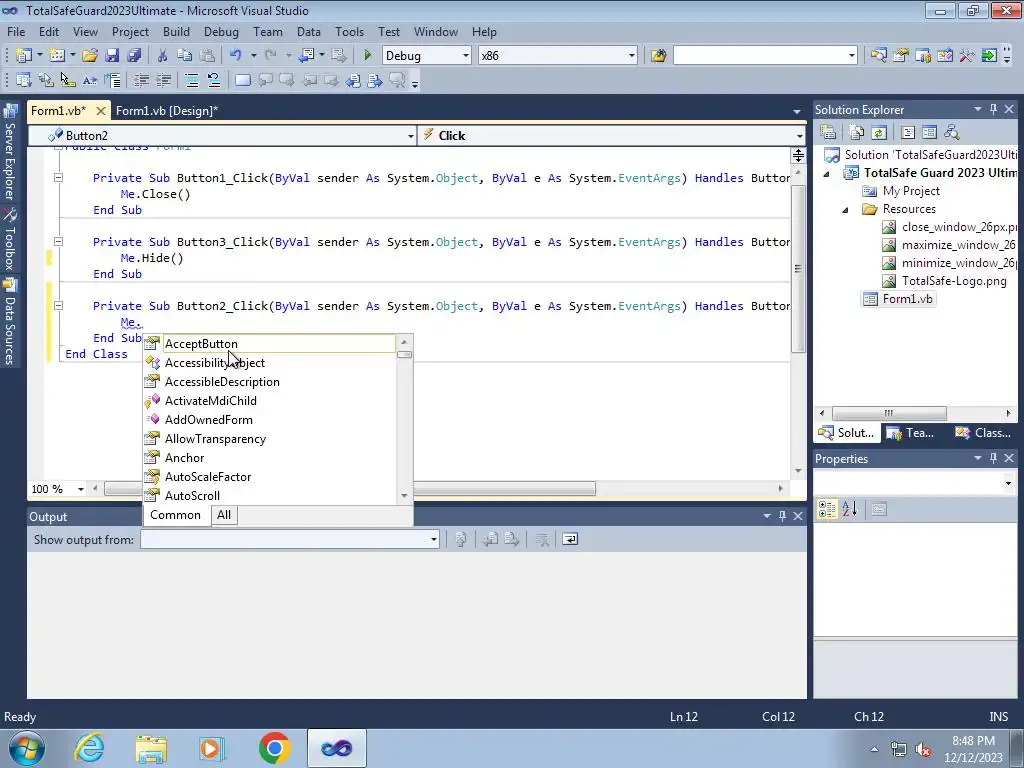Image resolution: width=1024 pixels, height=768 pixels.
Task: Increase line indent toolbar icon
Action: click(163, 80)
